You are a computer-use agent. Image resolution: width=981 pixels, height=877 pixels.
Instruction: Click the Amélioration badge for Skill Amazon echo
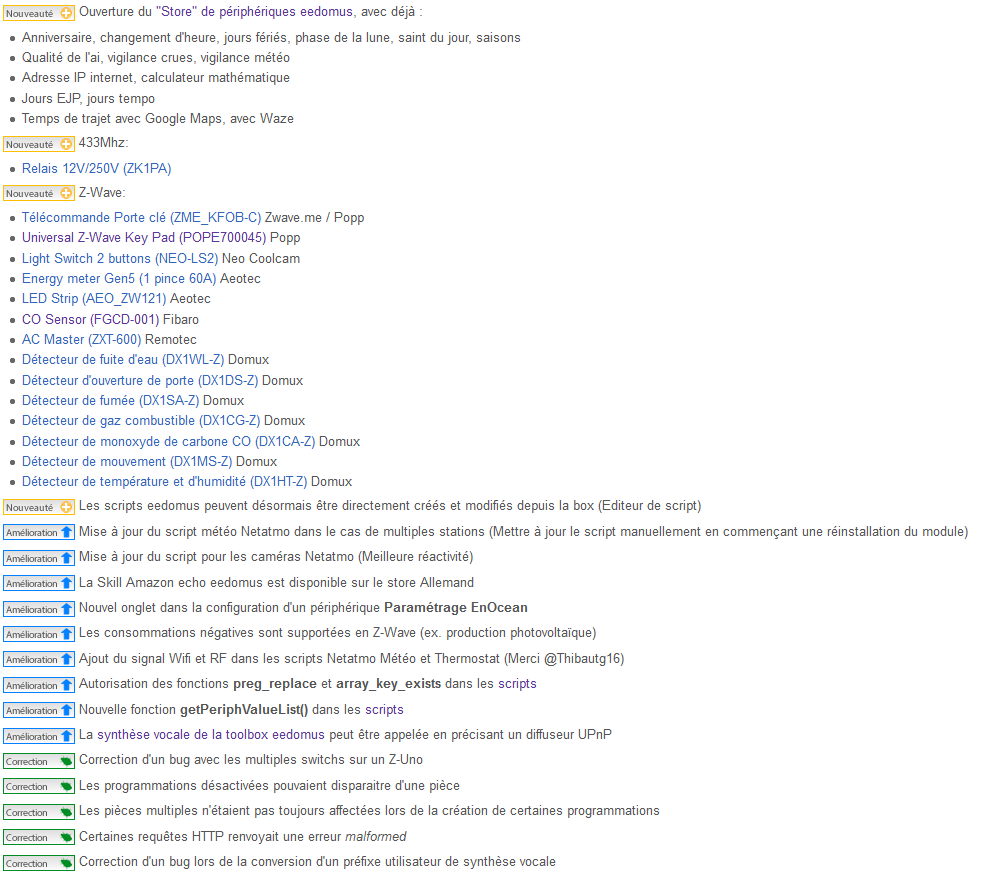[x=39, y=584]
